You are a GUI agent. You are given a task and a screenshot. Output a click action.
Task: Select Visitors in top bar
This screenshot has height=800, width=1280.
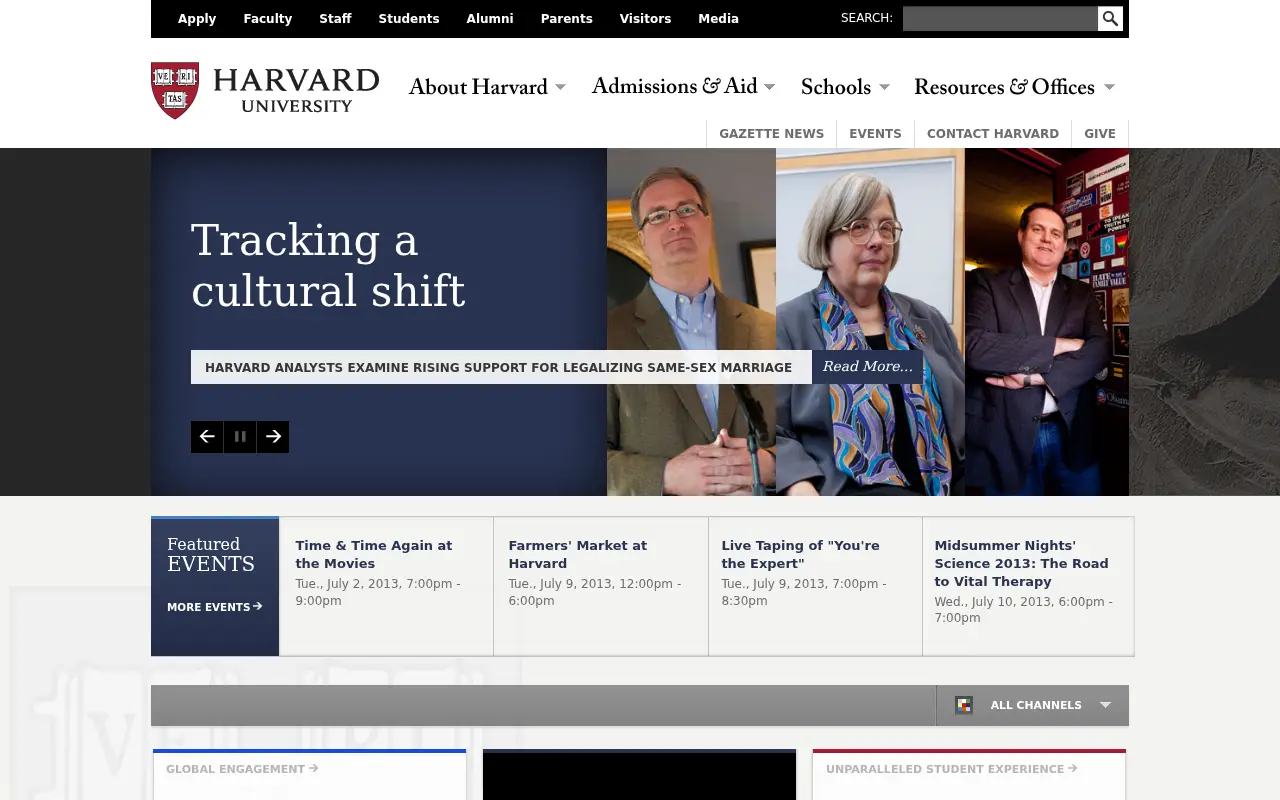(645, 19)
